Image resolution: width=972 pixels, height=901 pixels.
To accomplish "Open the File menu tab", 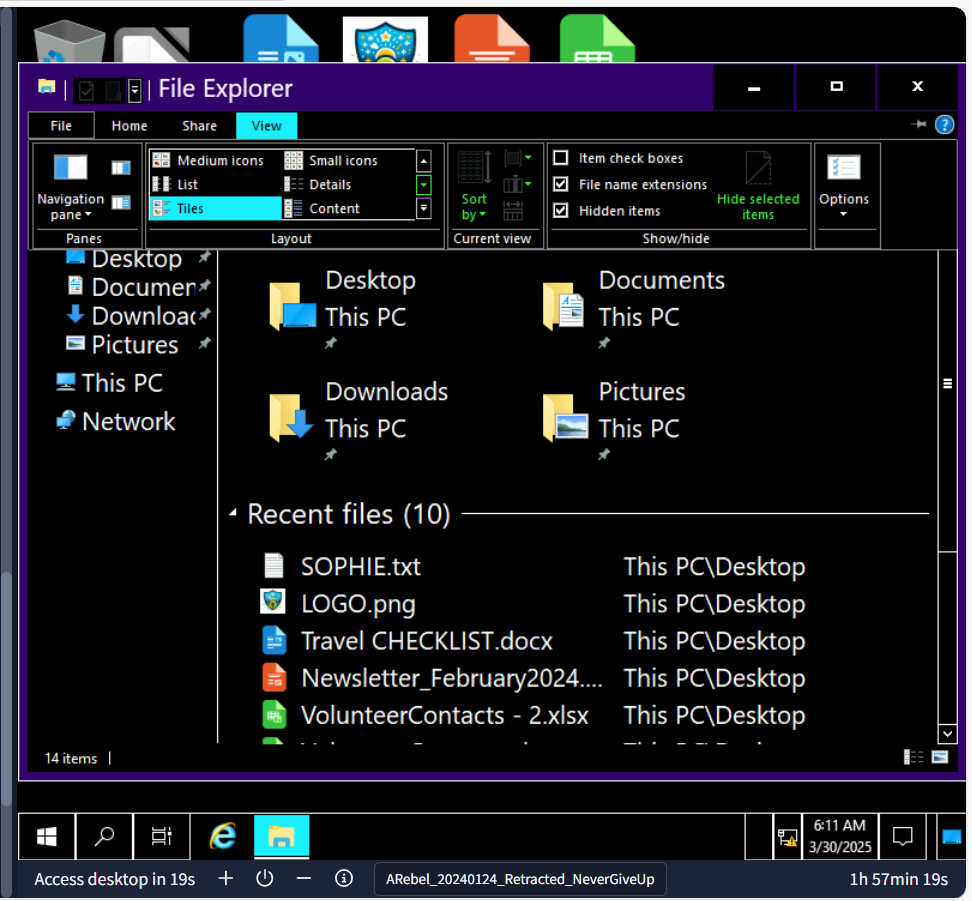I will point(61,126).
